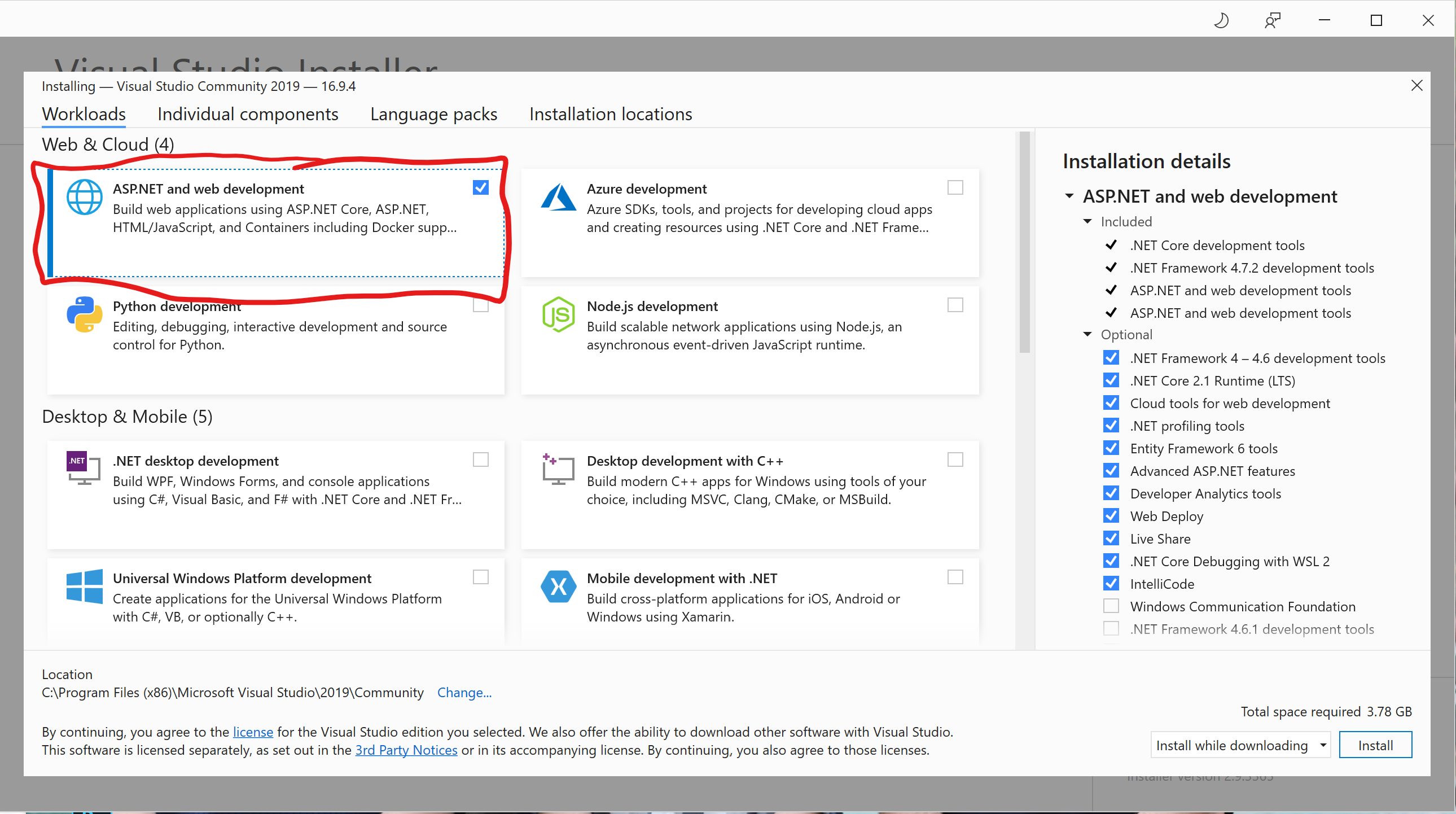1456x814 pixels.
Task: Toggle the dark theme moon icon
Action: click(1221, 21)
